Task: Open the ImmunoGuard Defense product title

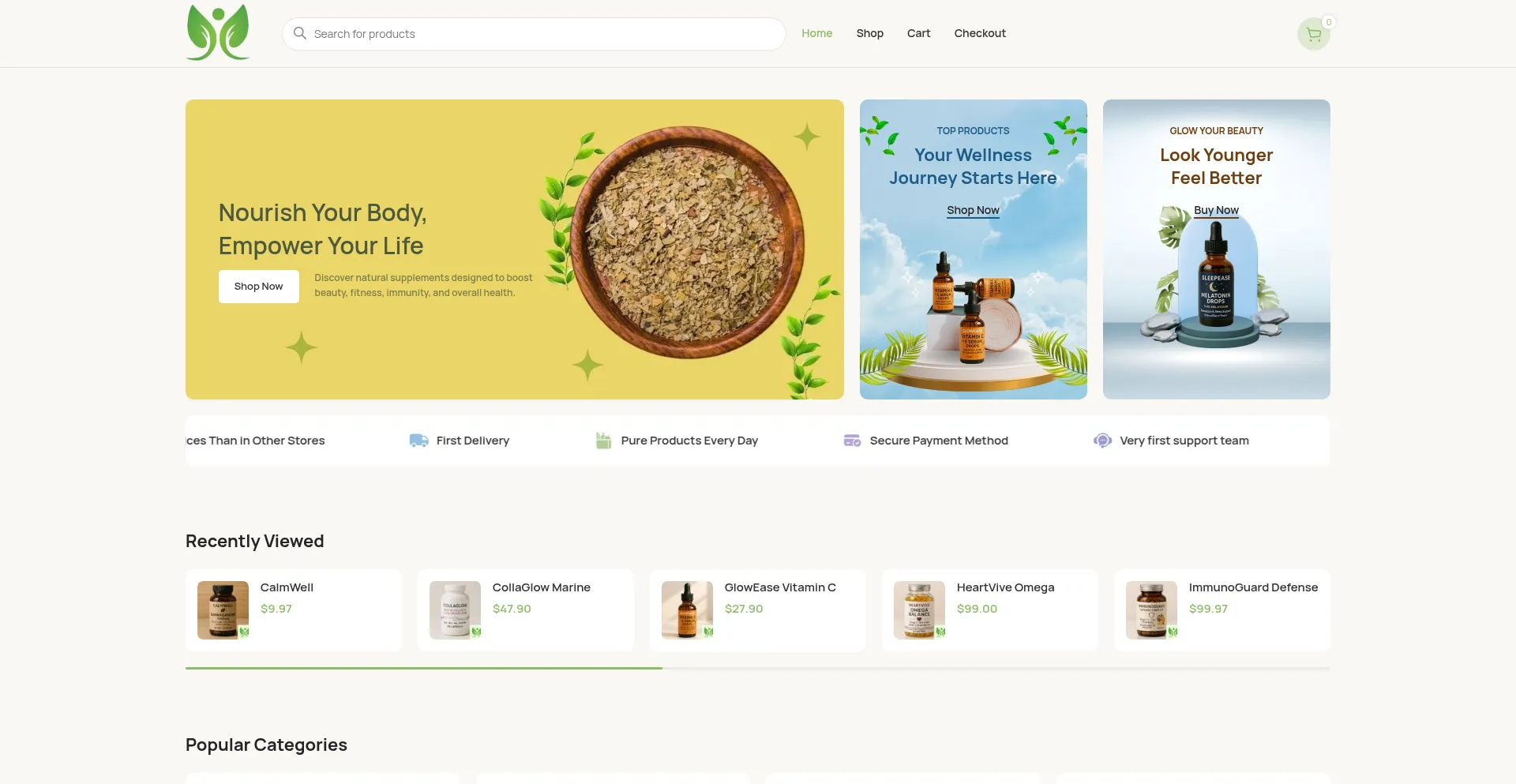Action: coord(1253,587)
